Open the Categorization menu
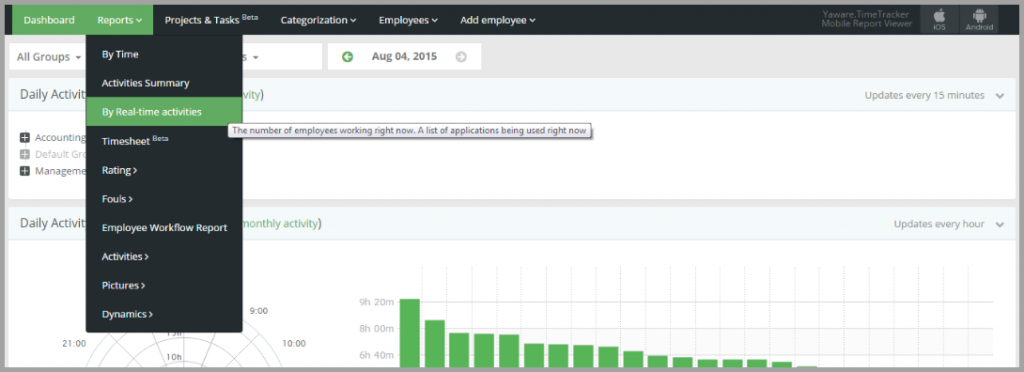Screen dimensions: 1024x372 tap(318, 20)
